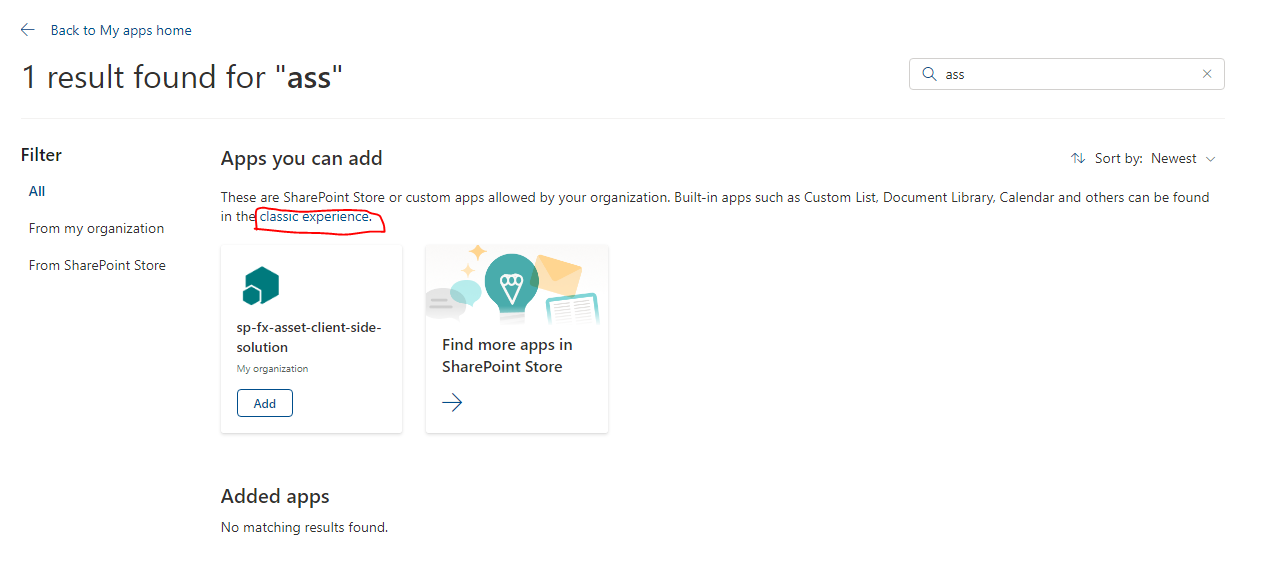The image size is (1271, 584).
Task: Focus the search field containing "ass"
Action: [1066, 74]
